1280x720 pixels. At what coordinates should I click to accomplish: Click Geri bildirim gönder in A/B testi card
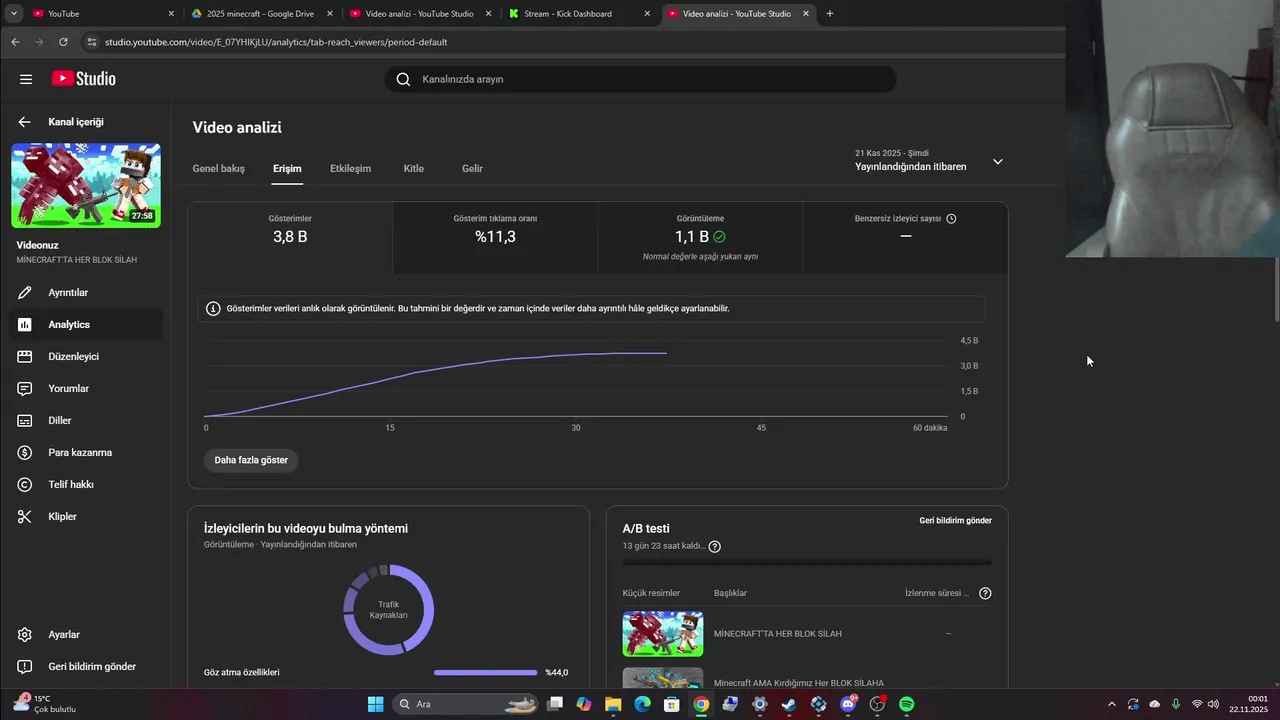pos(955,521)
